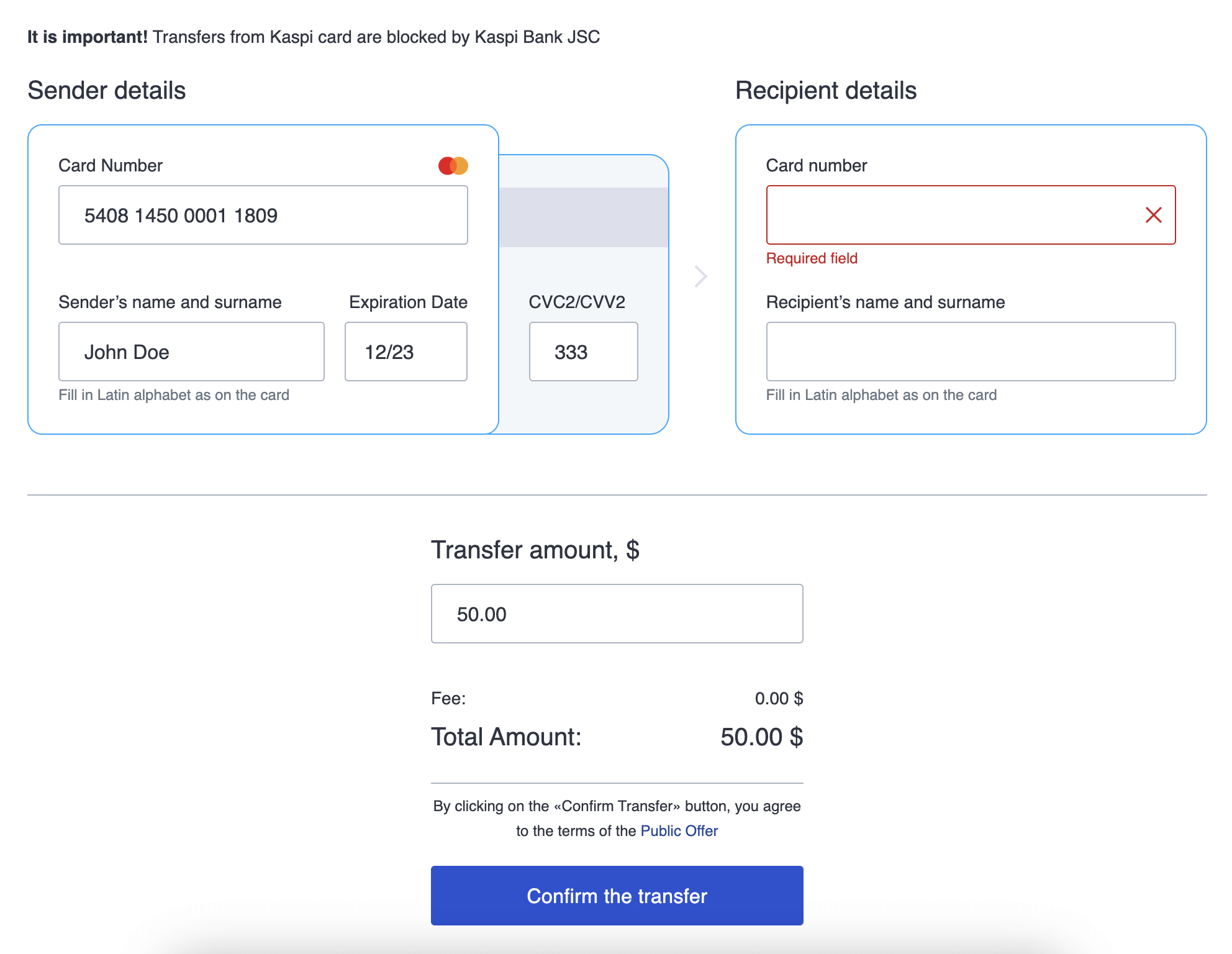The width and height of the screenshot is (1232, 954).
Task: Click the Fee value 0.00 $
Action: point(779,699)
